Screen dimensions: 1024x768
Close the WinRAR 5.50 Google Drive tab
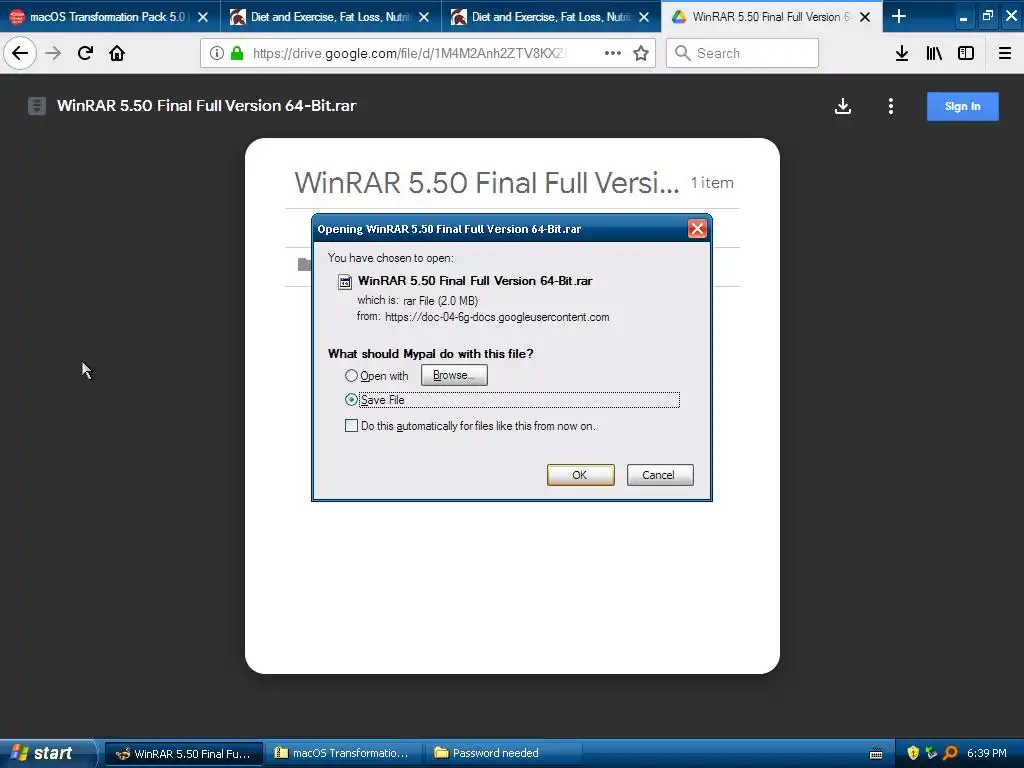865,17
